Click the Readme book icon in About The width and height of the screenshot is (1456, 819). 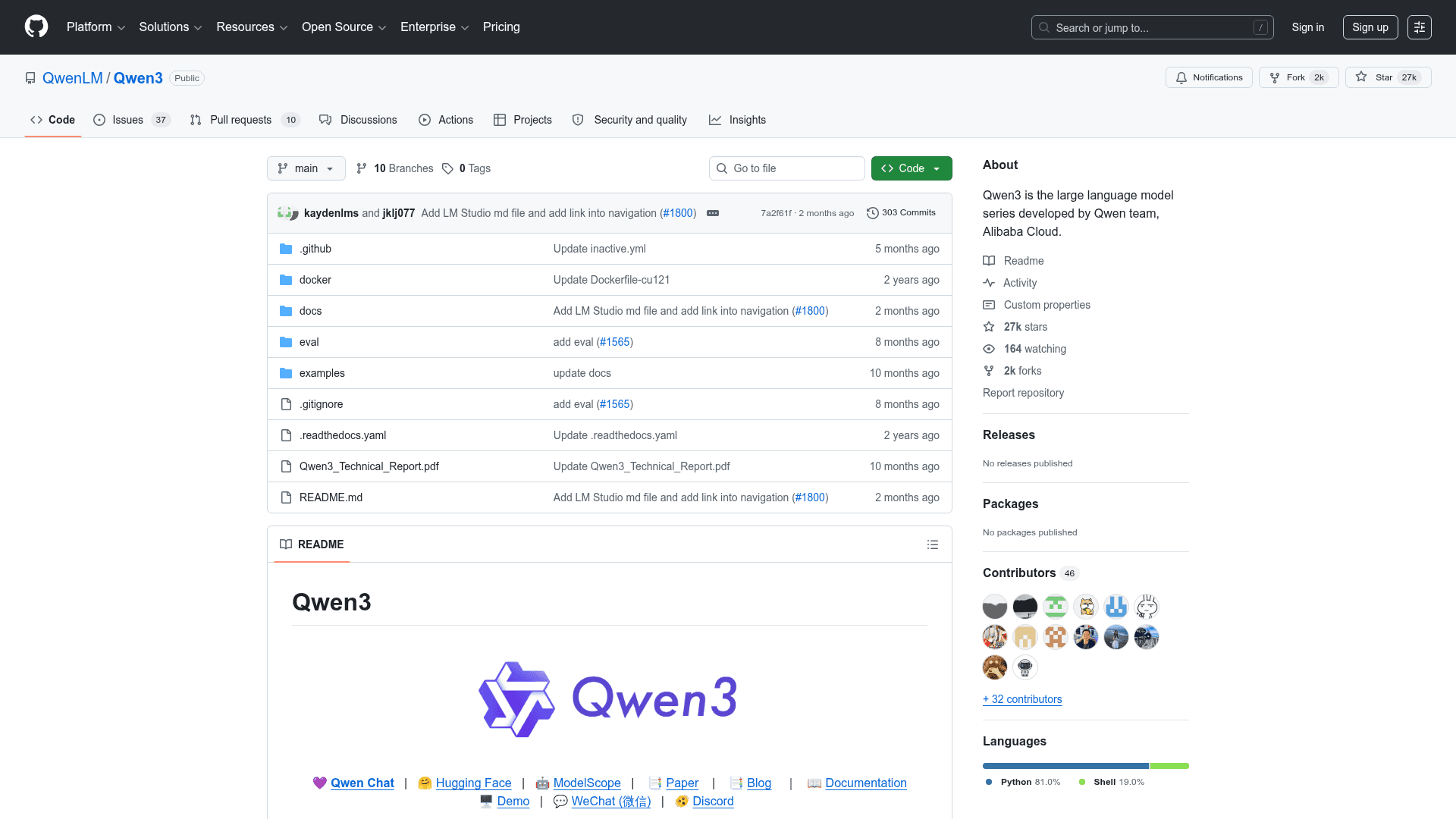tap(989, 261)
